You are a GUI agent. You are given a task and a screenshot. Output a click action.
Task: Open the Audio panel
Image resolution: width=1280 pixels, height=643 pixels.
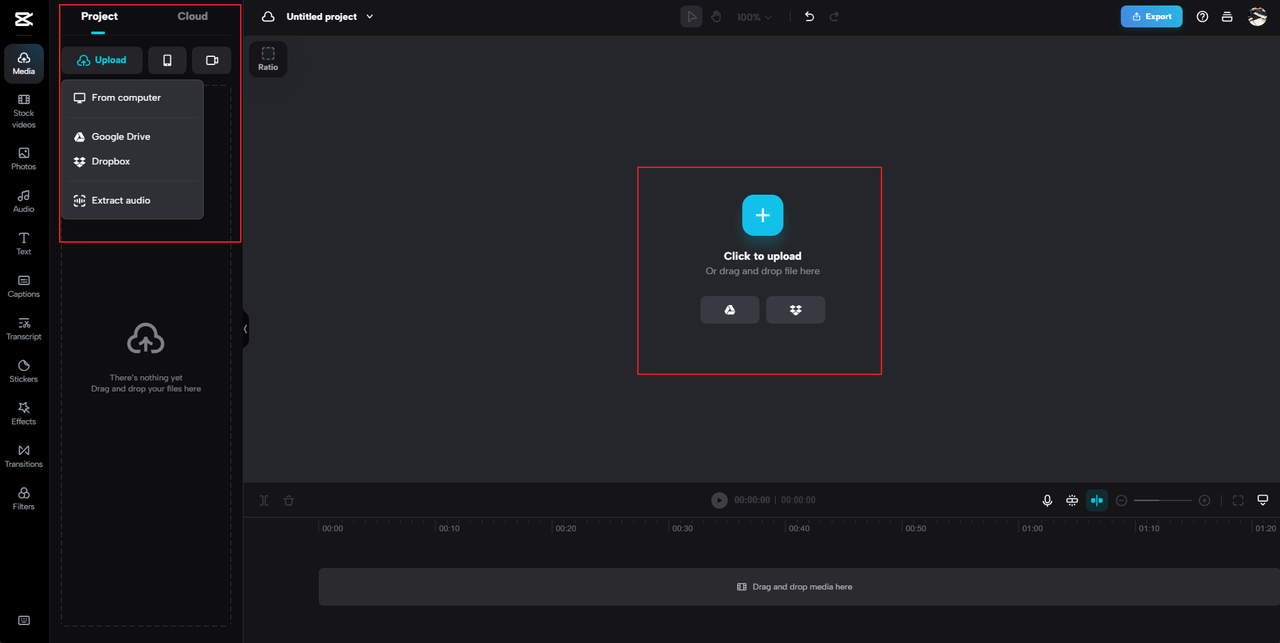pos(24,201)
